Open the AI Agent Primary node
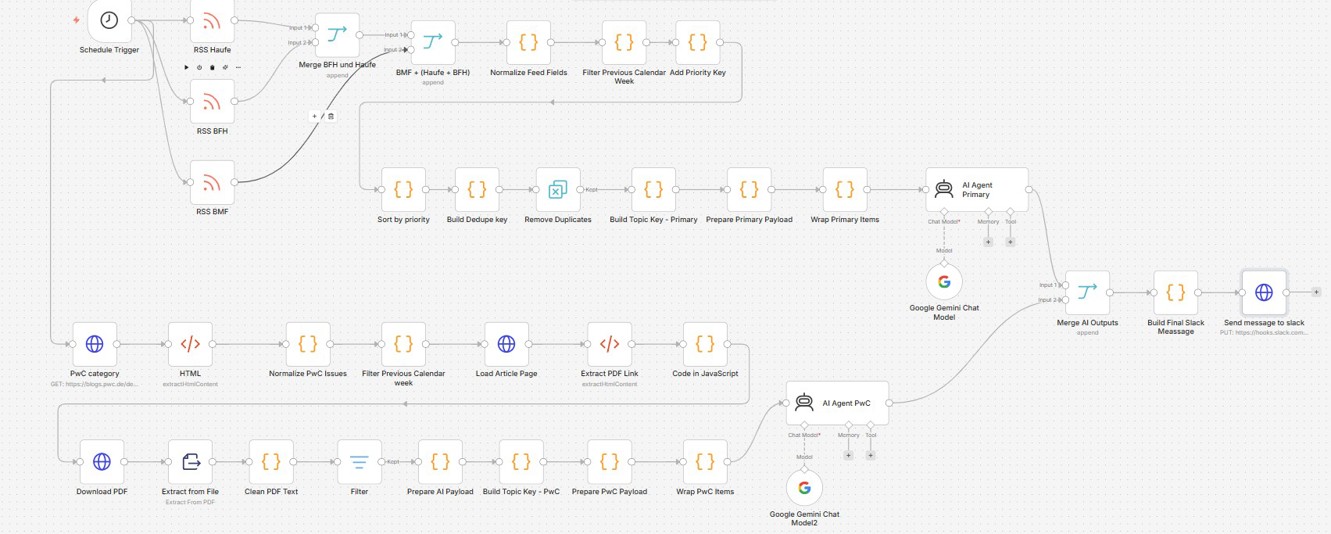Viewport: 1331px width, 534px height. pyautogui.click(x=977, y=189)
